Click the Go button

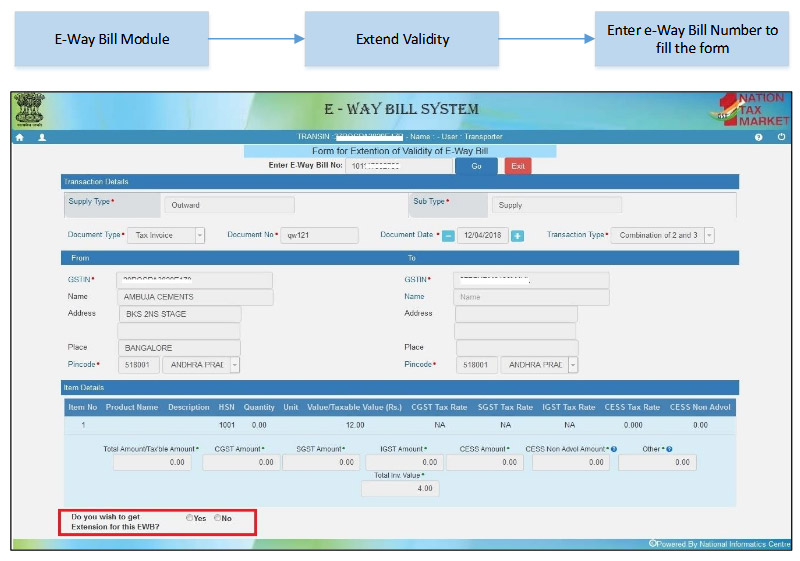[x=476, y=166]
